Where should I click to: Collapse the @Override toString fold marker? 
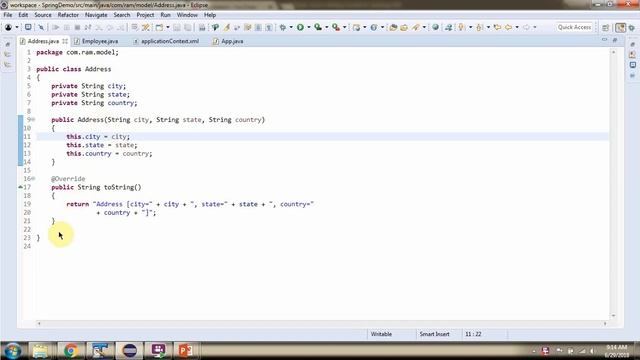point(33,179)
